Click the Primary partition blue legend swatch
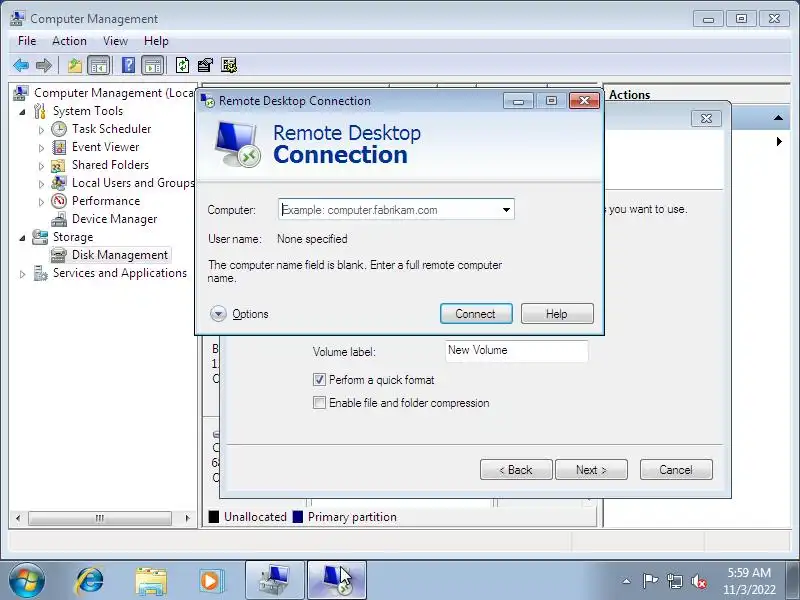The height and width of the screenshot is (600, 800). (298, 517)
